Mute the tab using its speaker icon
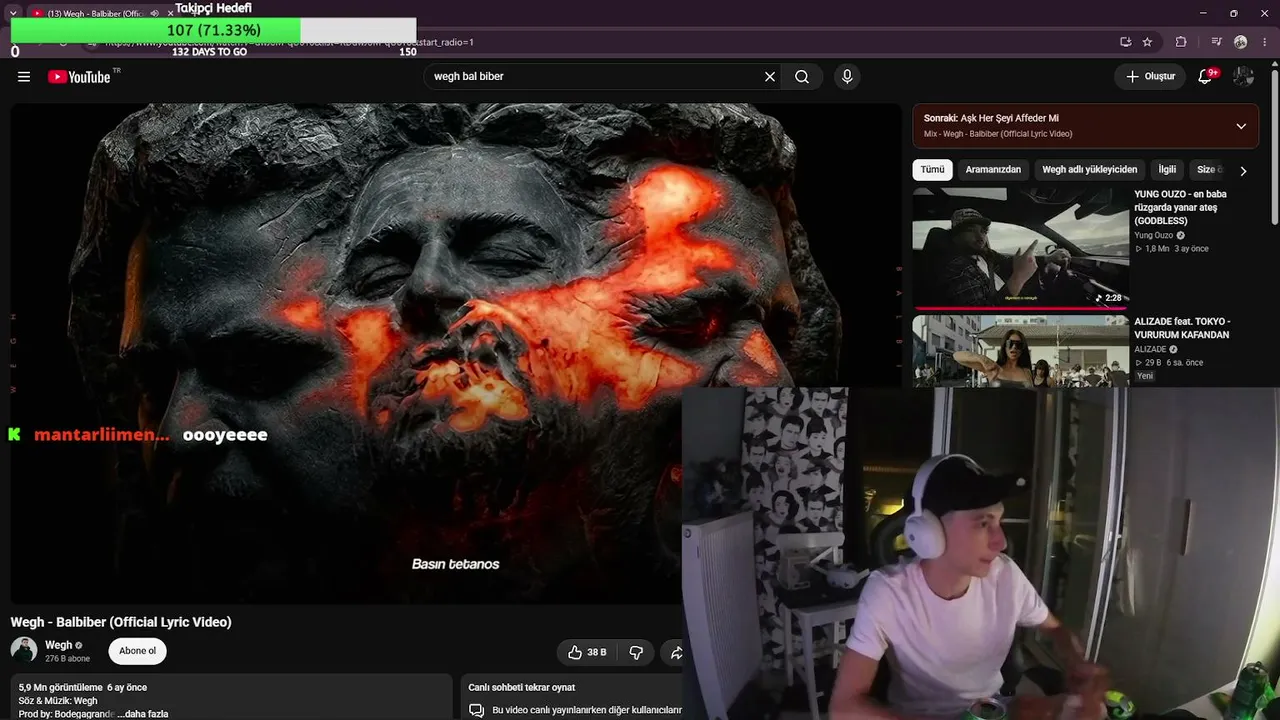The width and height of the screenshot is (1280, 720). [x=154, y=14]
